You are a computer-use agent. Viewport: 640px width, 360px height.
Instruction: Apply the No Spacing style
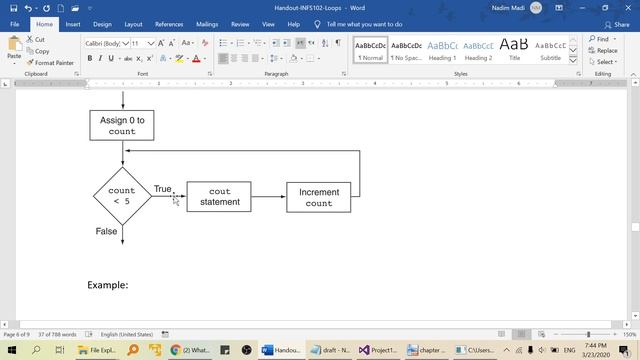click(406, 50)
